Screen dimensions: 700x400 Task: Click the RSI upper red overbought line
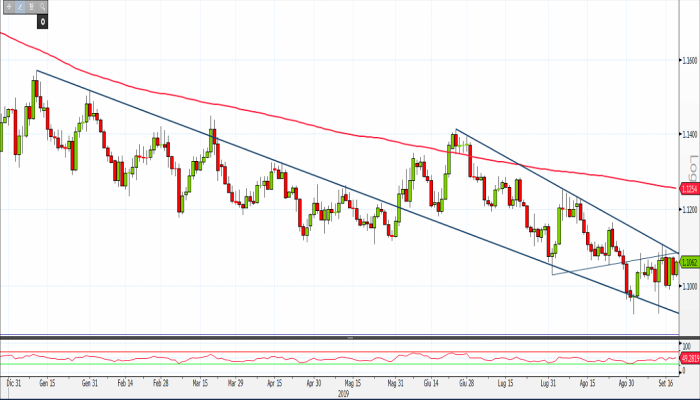coord(339,352)
